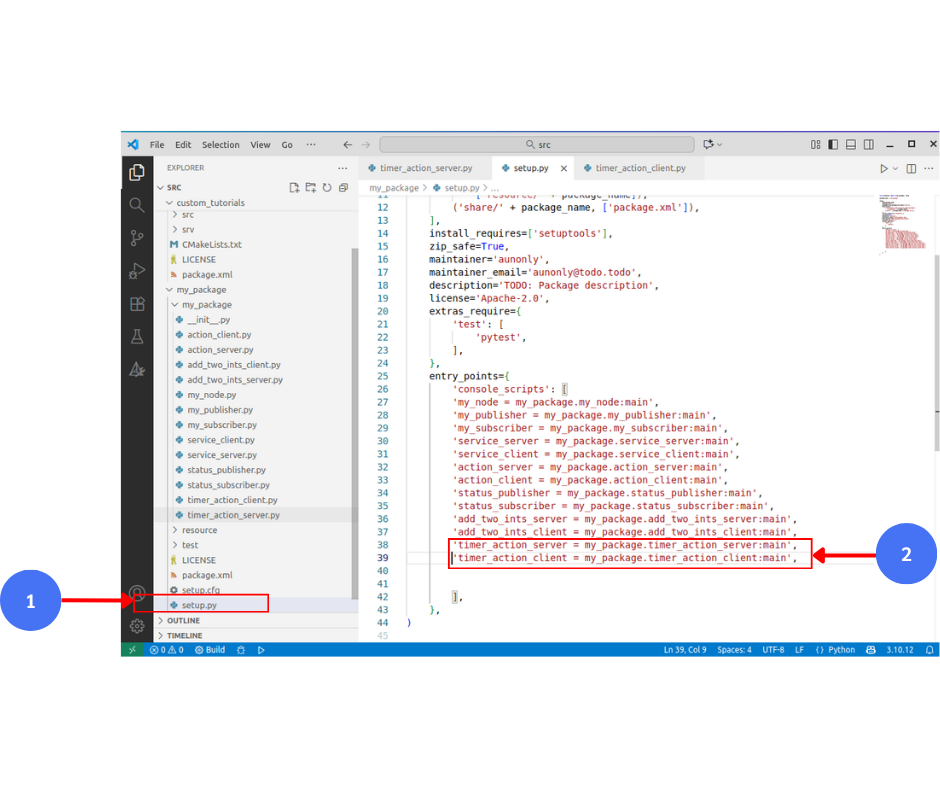
Task: Open the Testing flask view
Action: coord(137,337)
